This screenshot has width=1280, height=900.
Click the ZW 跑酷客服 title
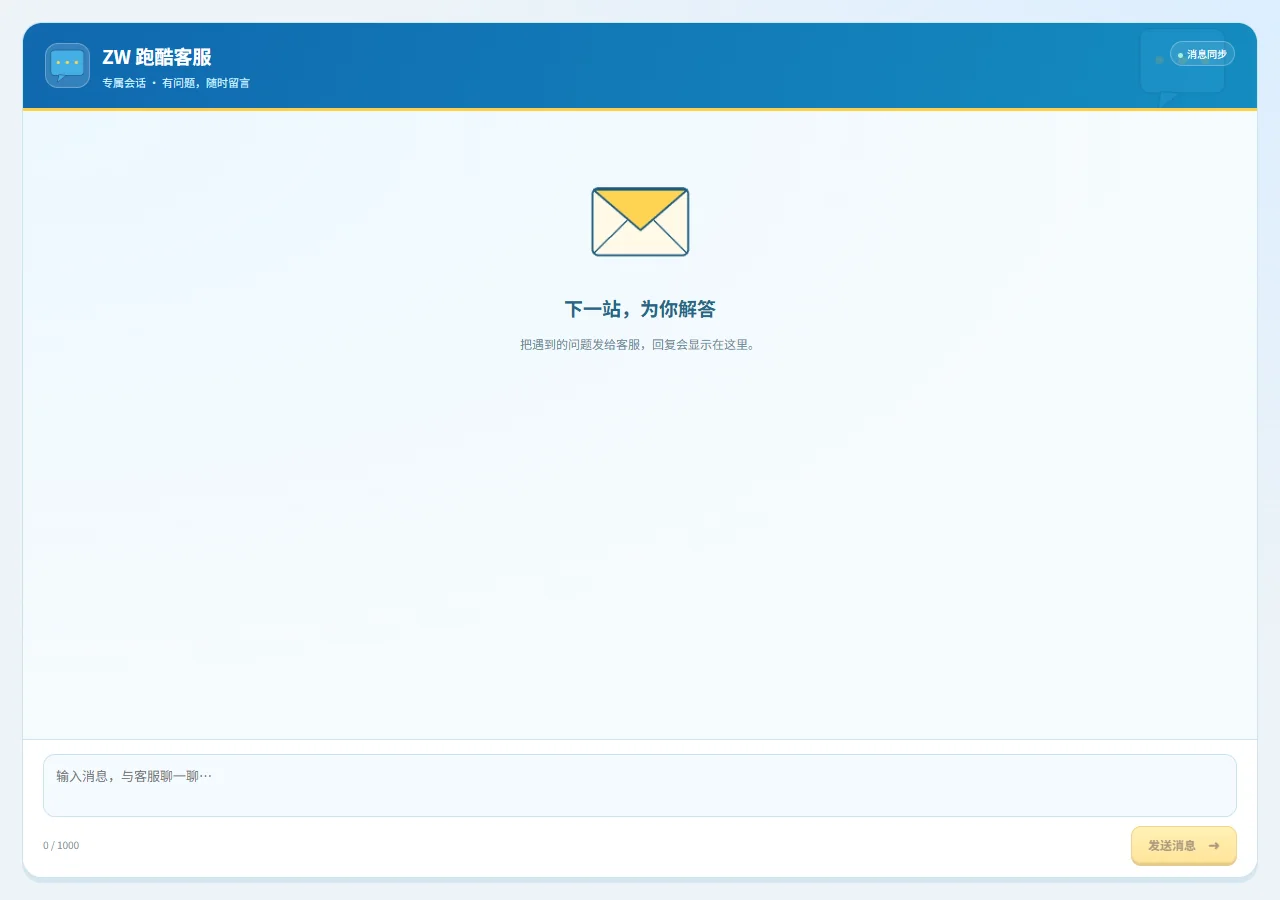tap(157, 57)
